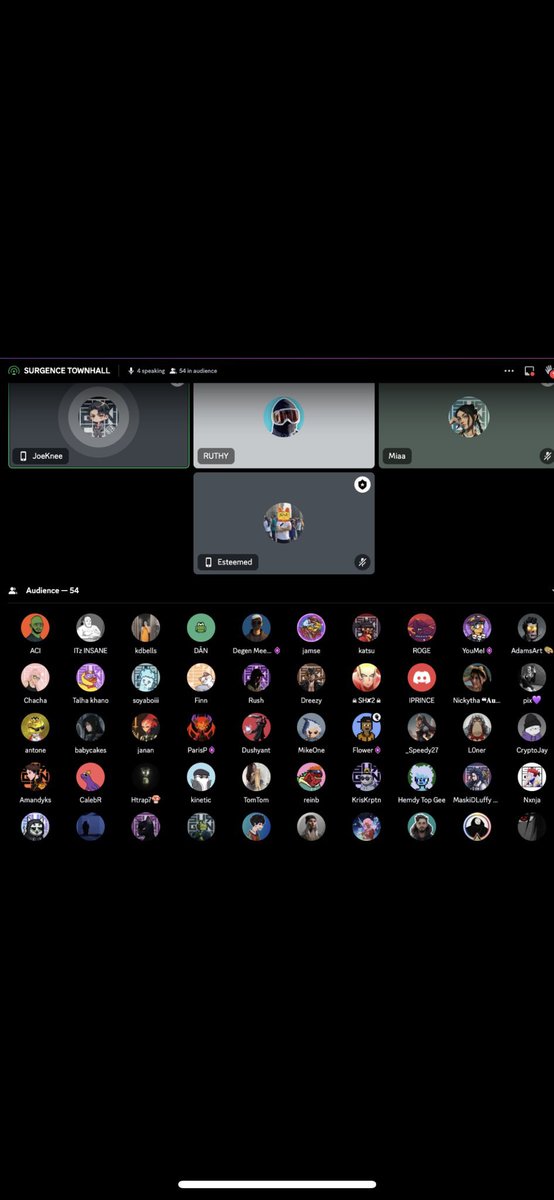Open audience member Nxnja's avatar
Image resolution: width=554 pixels, height=1200 pixels.
pyautogui.click(x=532, y=777)
